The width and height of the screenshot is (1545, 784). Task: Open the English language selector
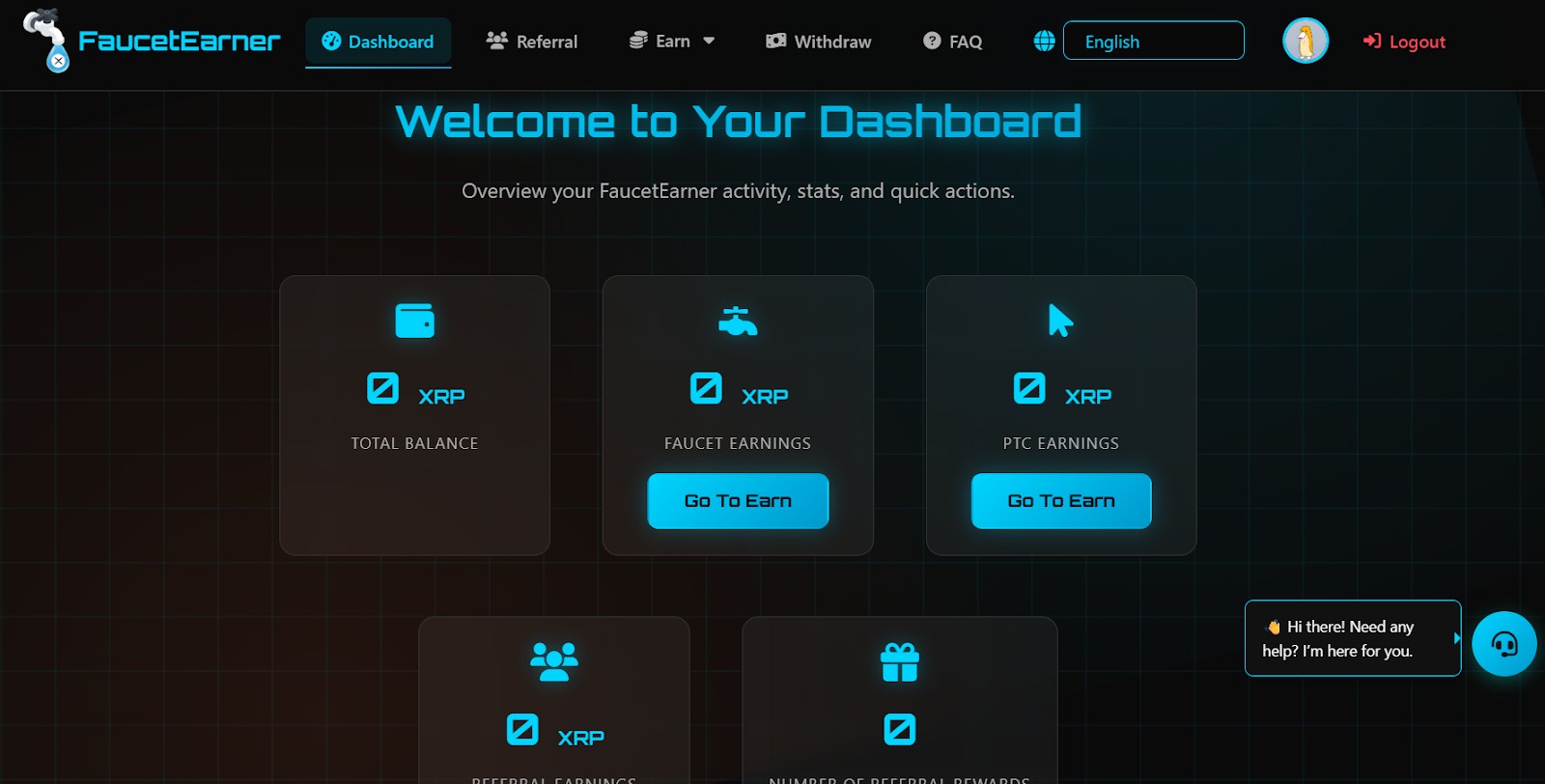click(1153, 41)
